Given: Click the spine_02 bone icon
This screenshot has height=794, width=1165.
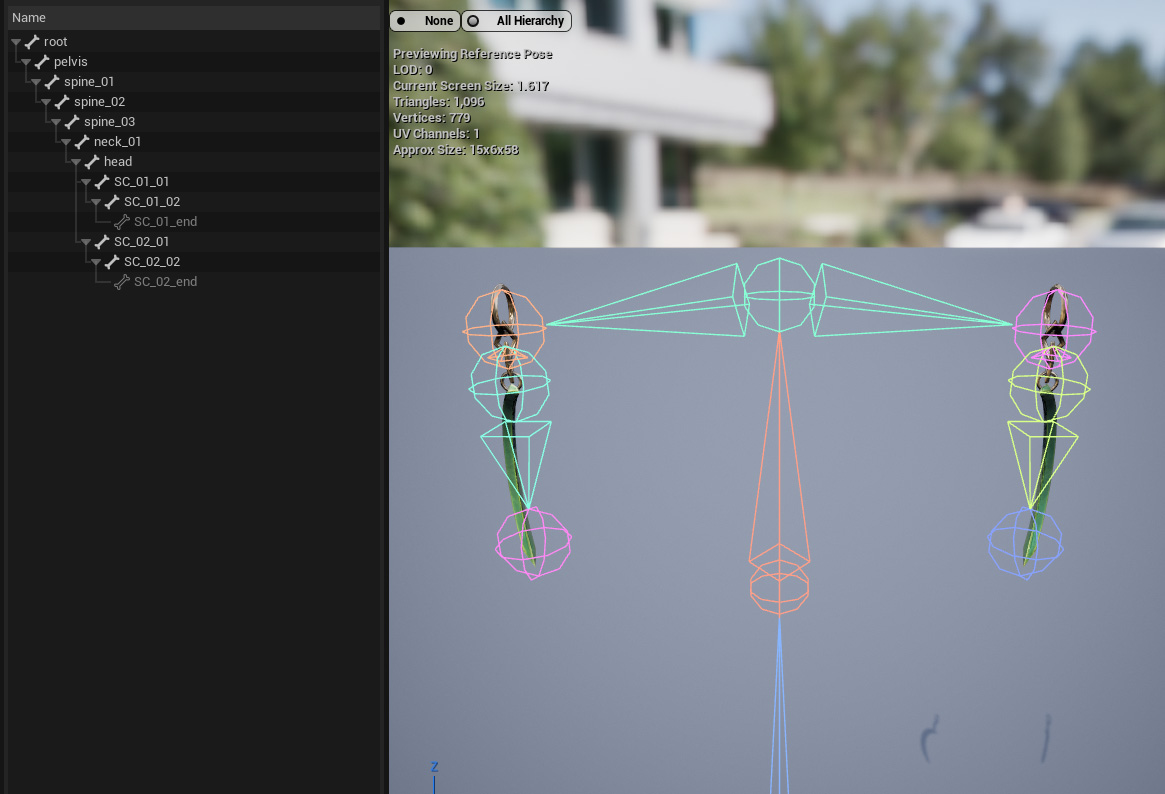Looking at the screenshot, I should click(62, 102).
